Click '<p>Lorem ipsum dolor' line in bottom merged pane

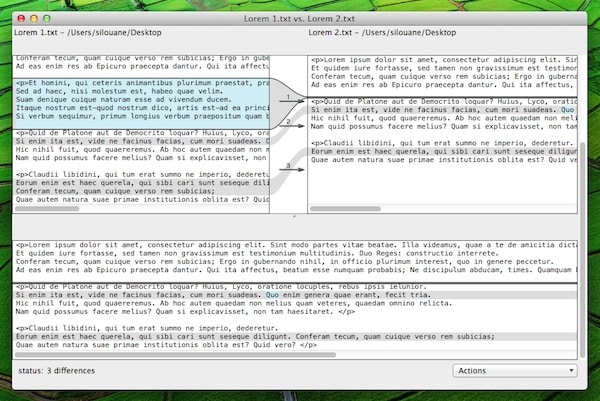pos(296,245)
